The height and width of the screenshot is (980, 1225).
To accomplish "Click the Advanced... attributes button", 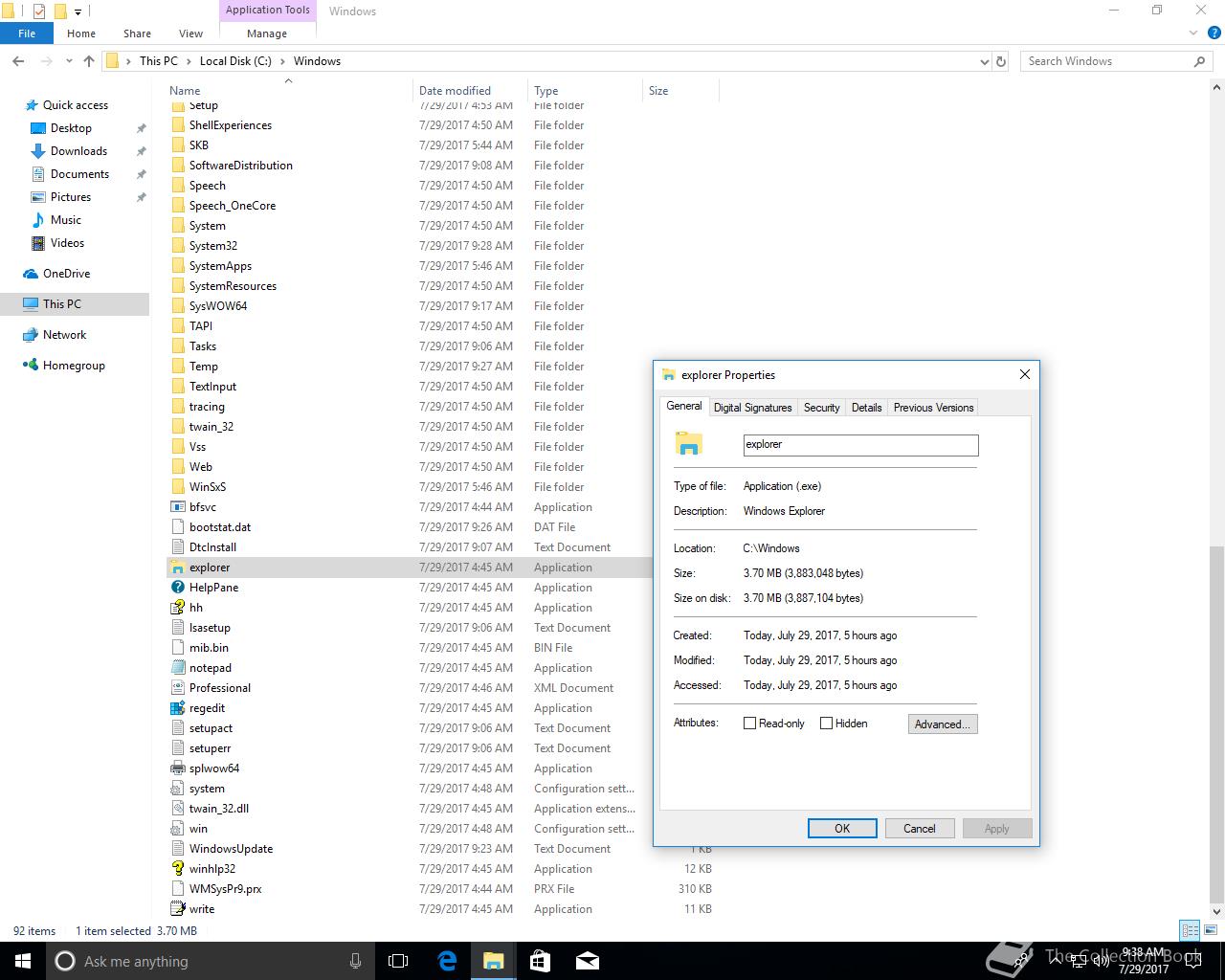I will (943, 724).
